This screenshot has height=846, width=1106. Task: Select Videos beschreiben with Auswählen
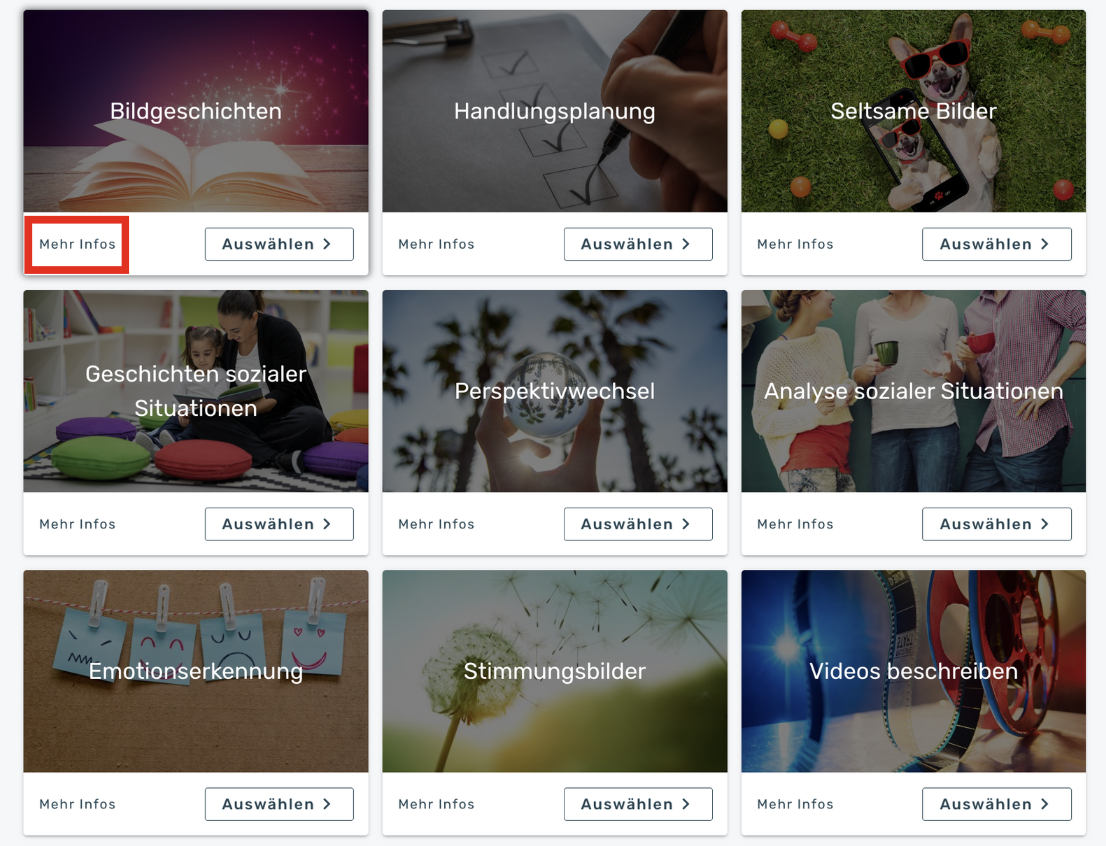point(997,804)
